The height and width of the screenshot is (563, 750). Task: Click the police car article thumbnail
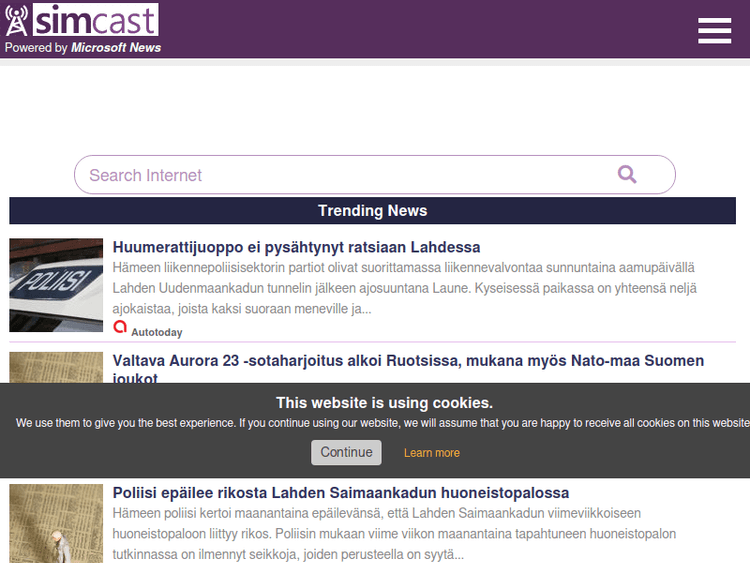56,285
